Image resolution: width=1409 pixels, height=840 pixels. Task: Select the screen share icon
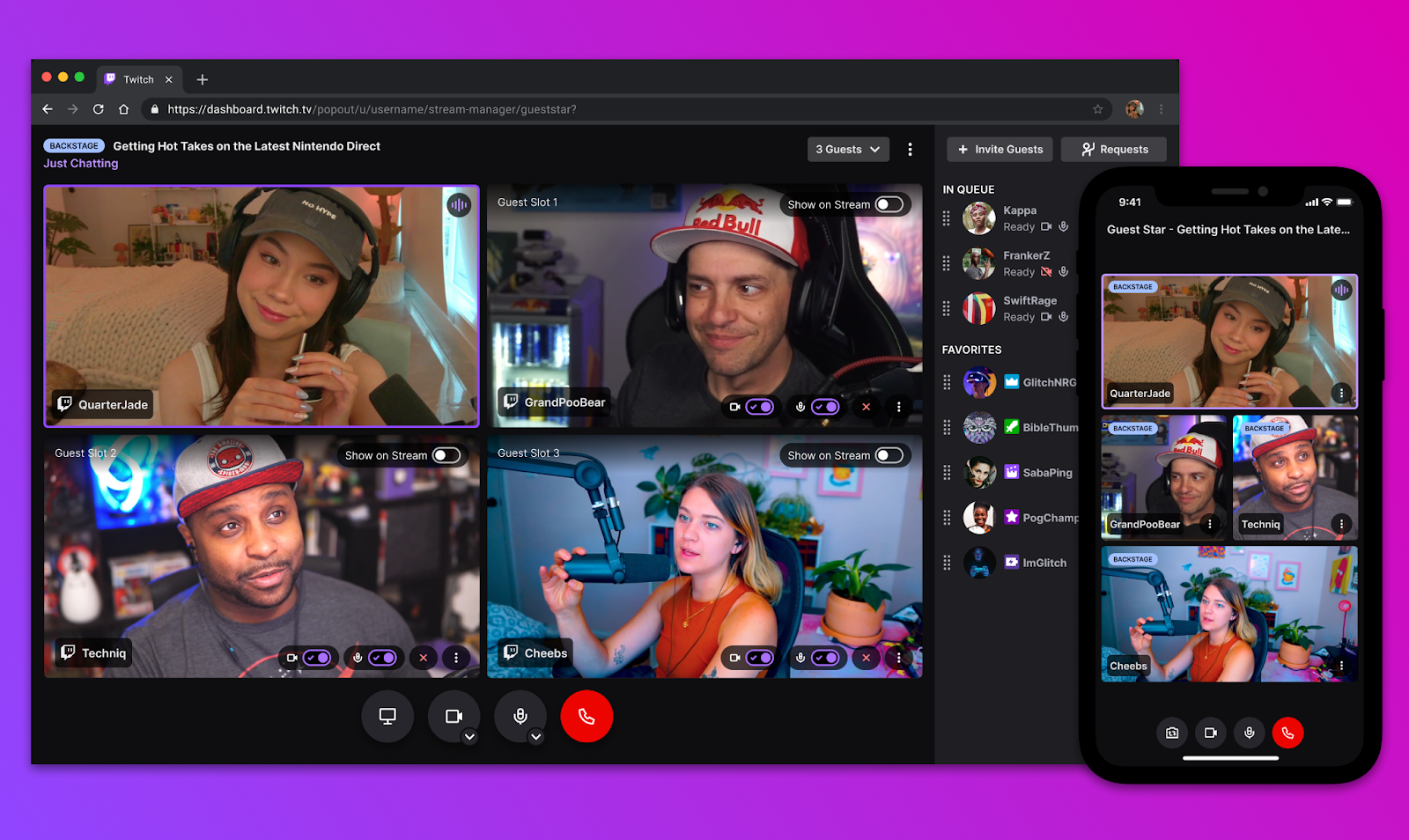coord(387,717)
